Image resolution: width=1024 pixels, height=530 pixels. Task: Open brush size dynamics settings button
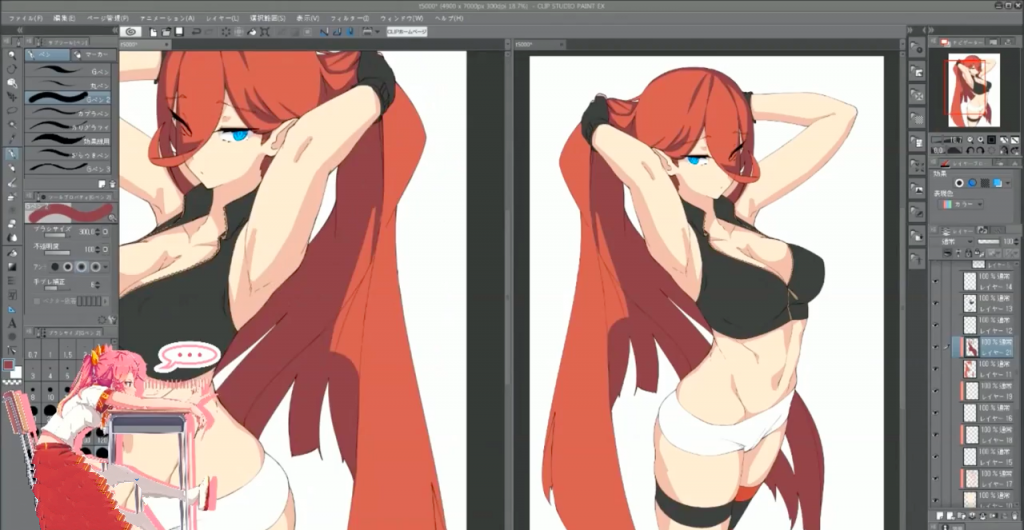[x=106, y=232]
